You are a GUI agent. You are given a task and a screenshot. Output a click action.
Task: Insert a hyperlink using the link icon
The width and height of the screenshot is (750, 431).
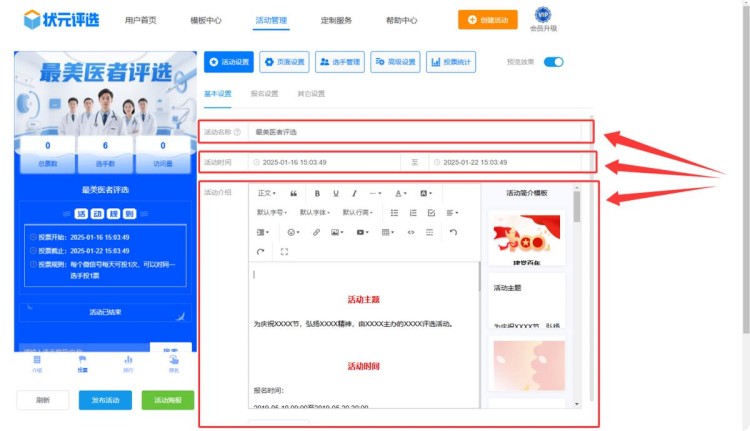point(316,232)
